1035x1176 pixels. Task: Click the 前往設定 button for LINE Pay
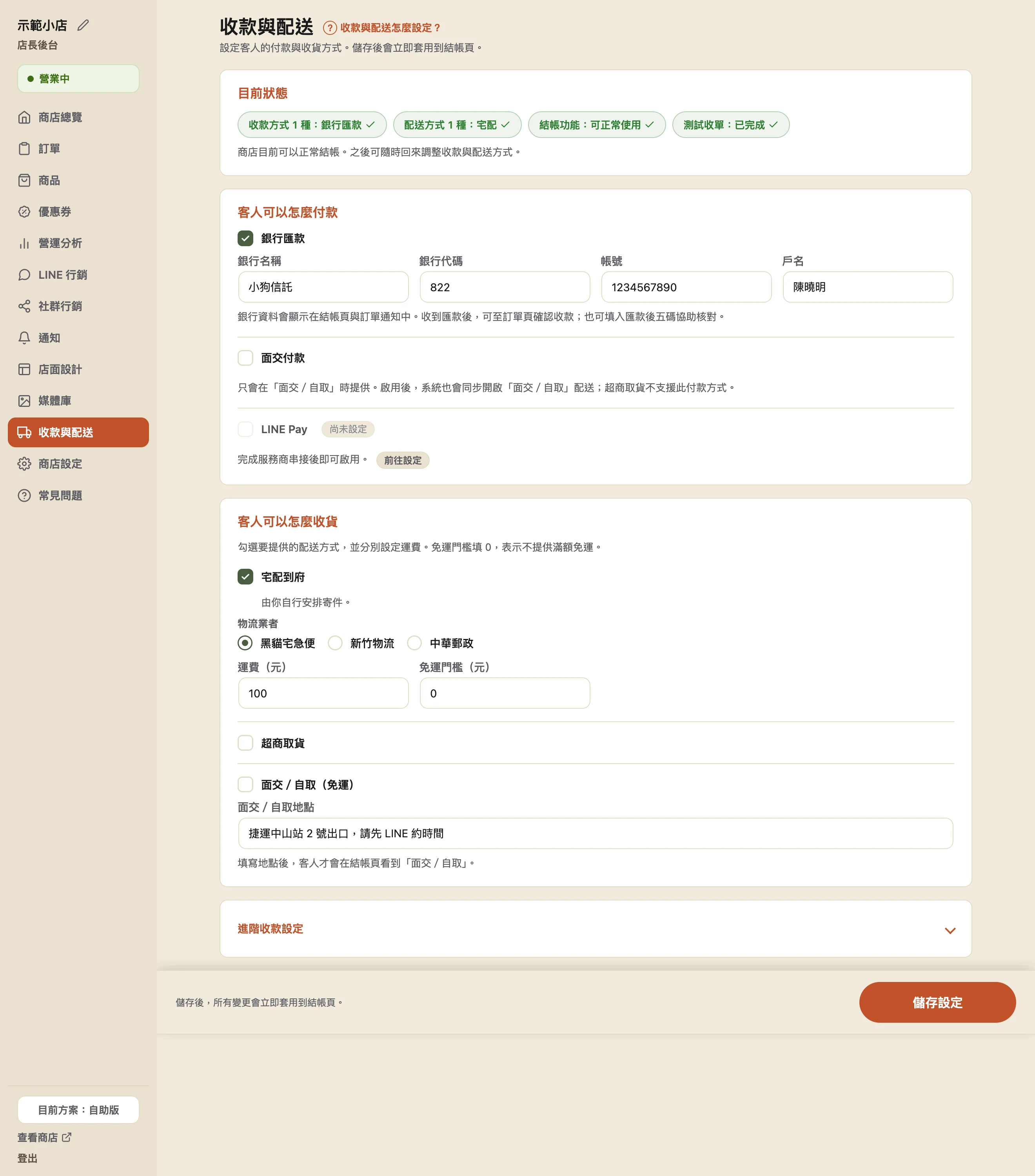[x=403, y=460]
